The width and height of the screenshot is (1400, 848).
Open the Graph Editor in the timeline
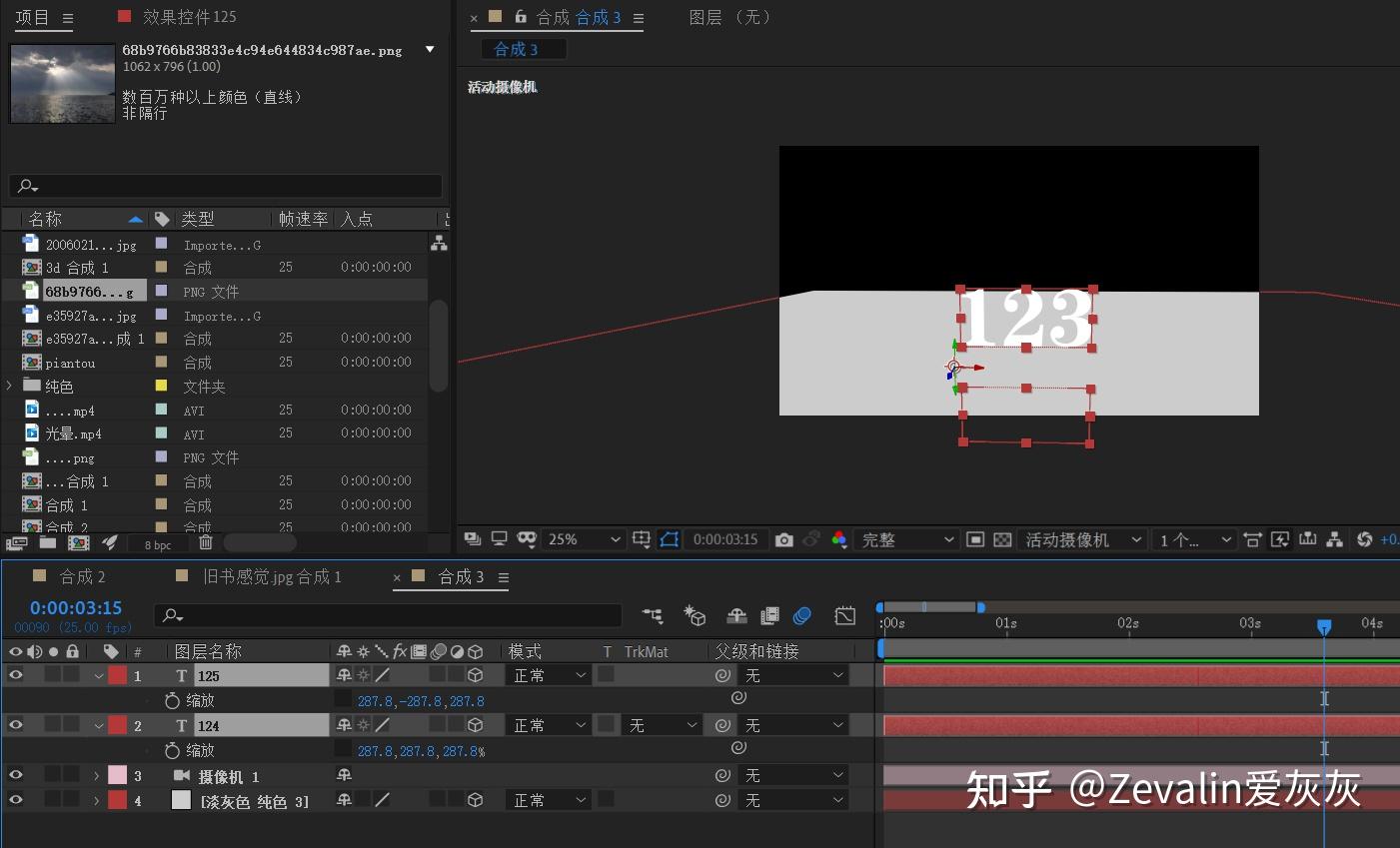(844, 616)
